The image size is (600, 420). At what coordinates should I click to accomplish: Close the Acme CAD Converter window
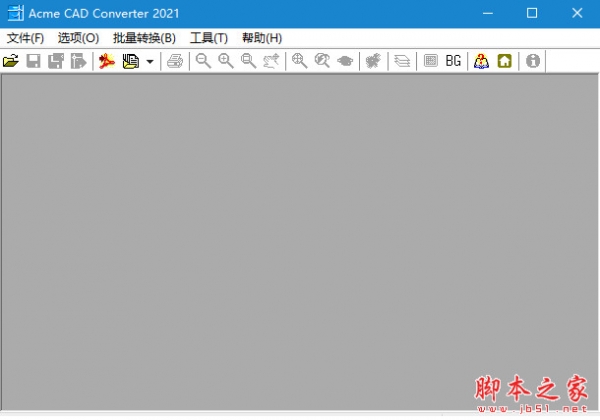[577, 13]
